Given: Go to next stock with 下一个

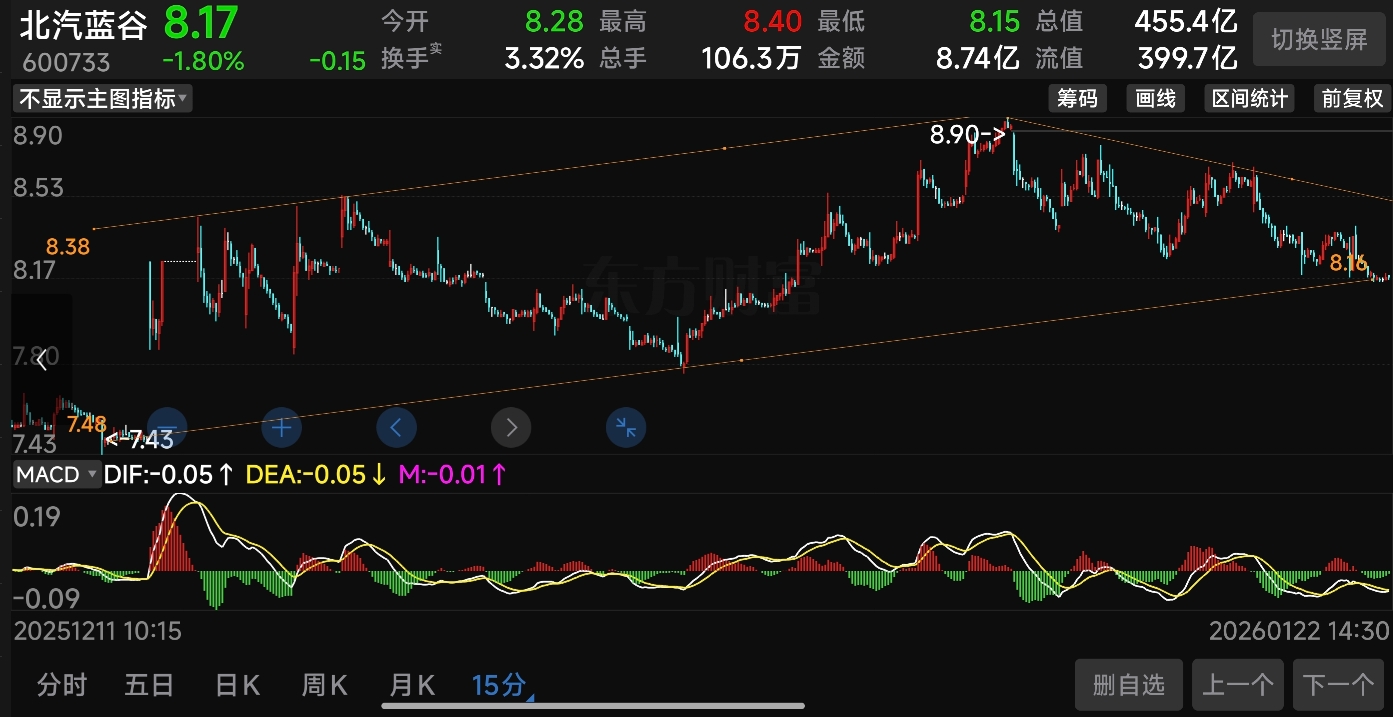Looking at the screenshot, I should pos(1339,685).
